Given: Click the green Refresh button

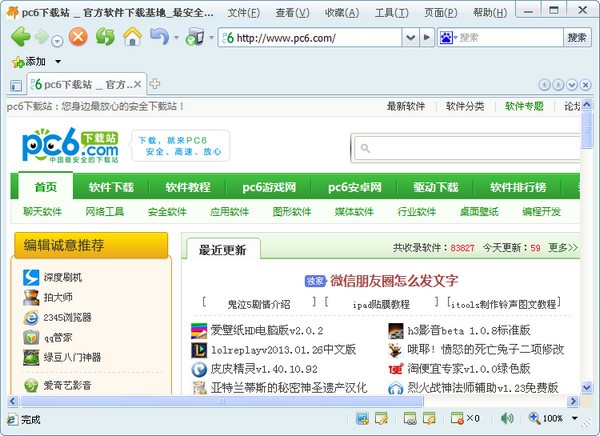Looking at the screenshot, I should (105, 37).
